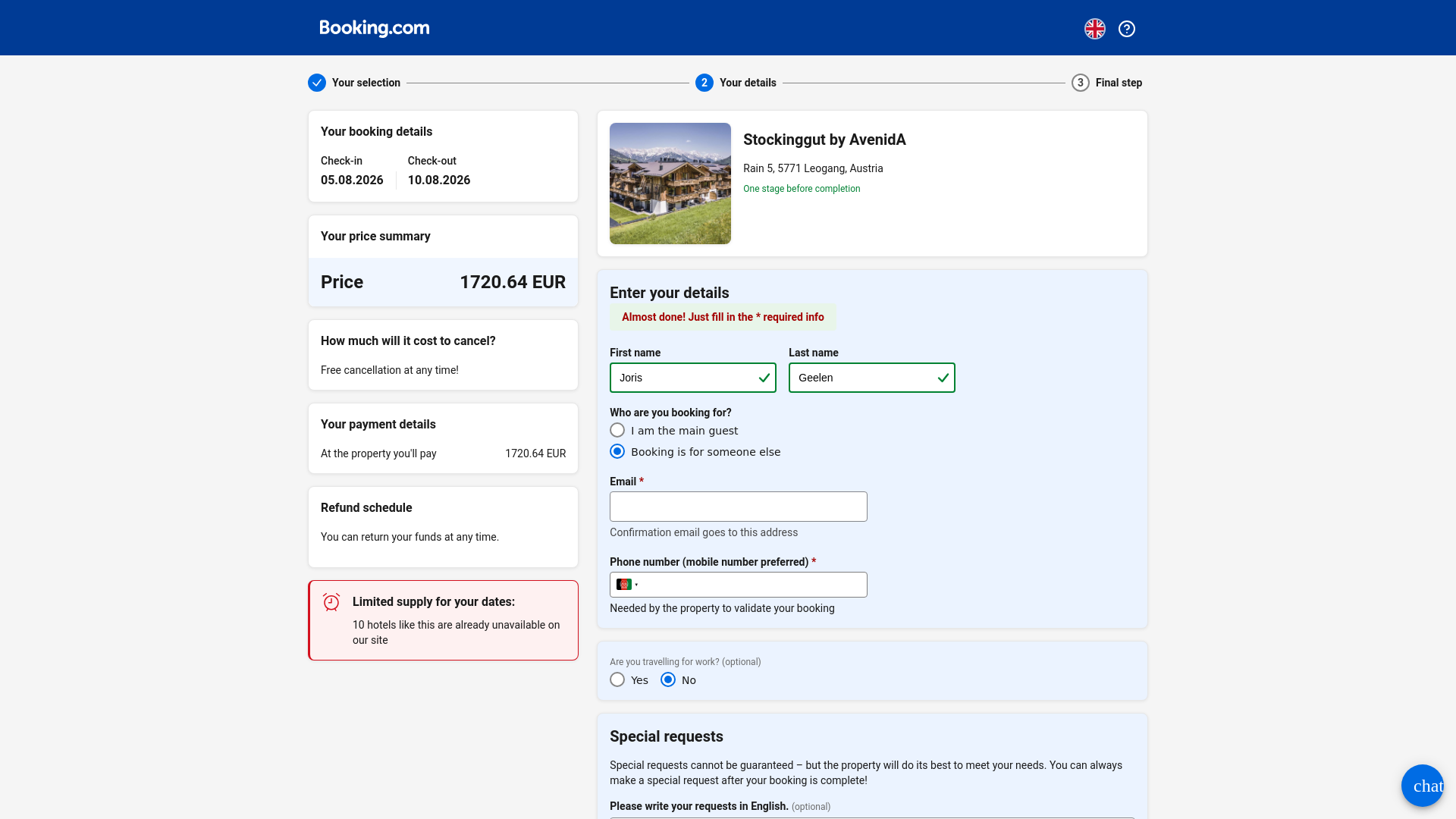Screen dimensions: 1456x819
Task: Click the step 2 circle icon
Action: click(x=704, y=83)
